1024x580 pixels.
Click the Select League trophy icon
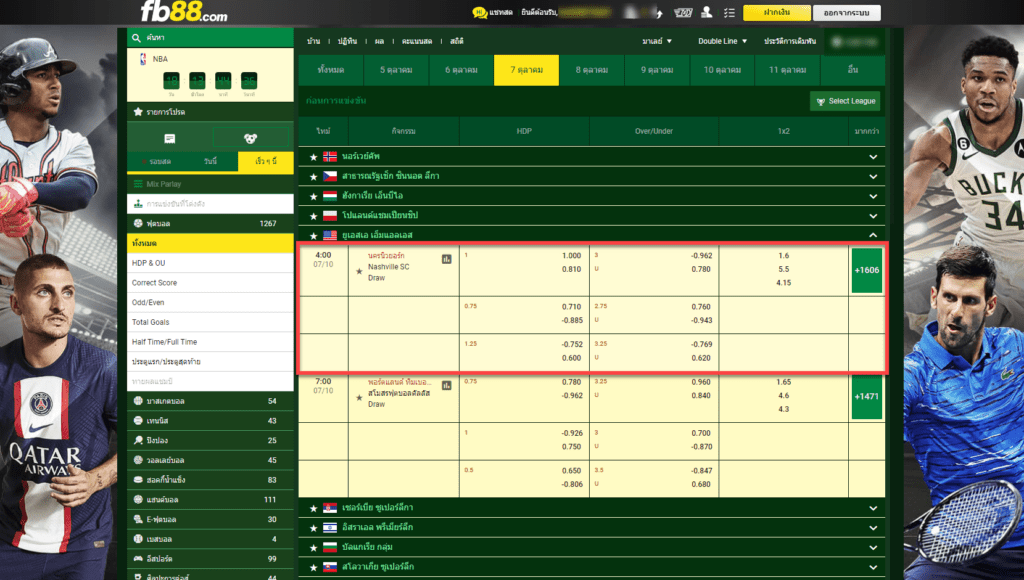(x=821, y=102)
